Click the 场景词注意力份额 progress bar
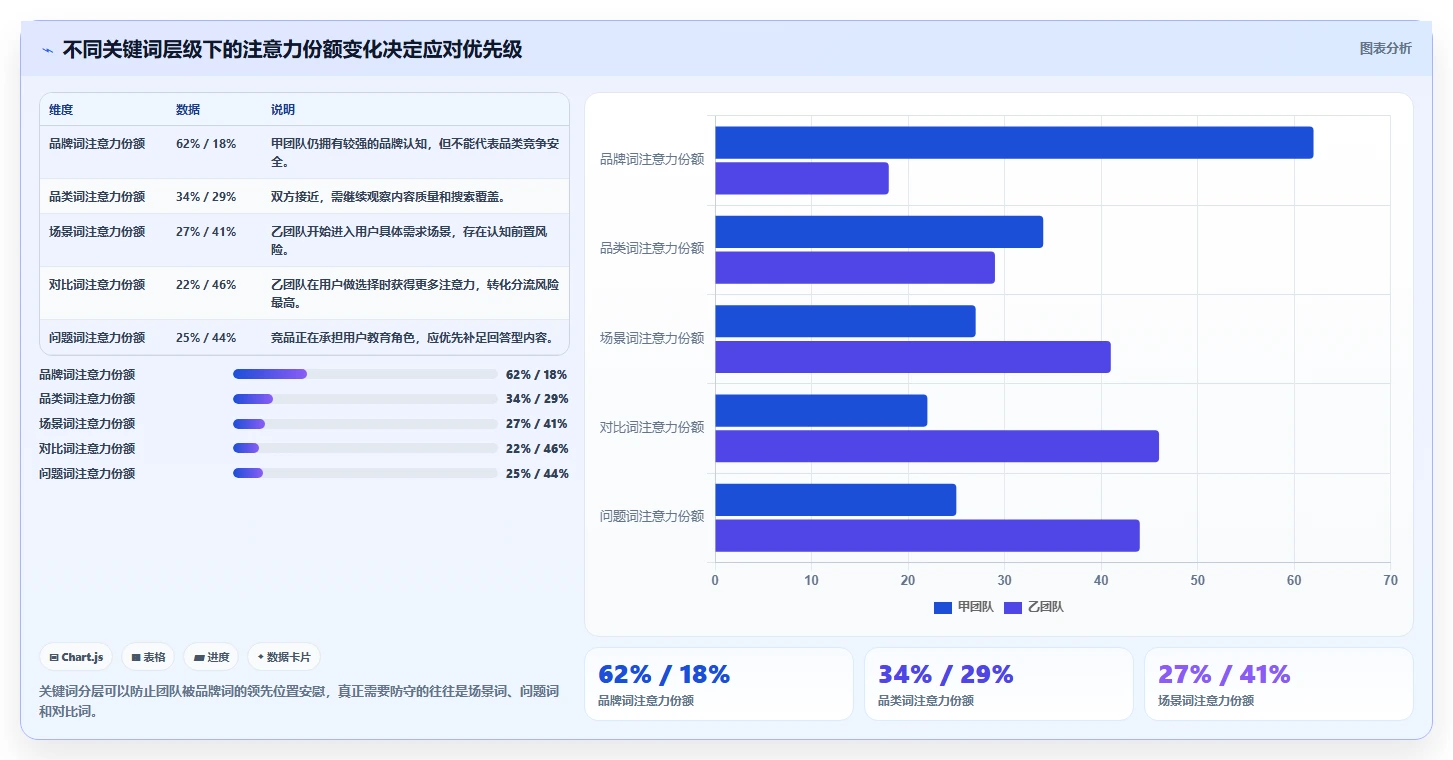This screenshot has height=760, width=1453. coord(365,424)
